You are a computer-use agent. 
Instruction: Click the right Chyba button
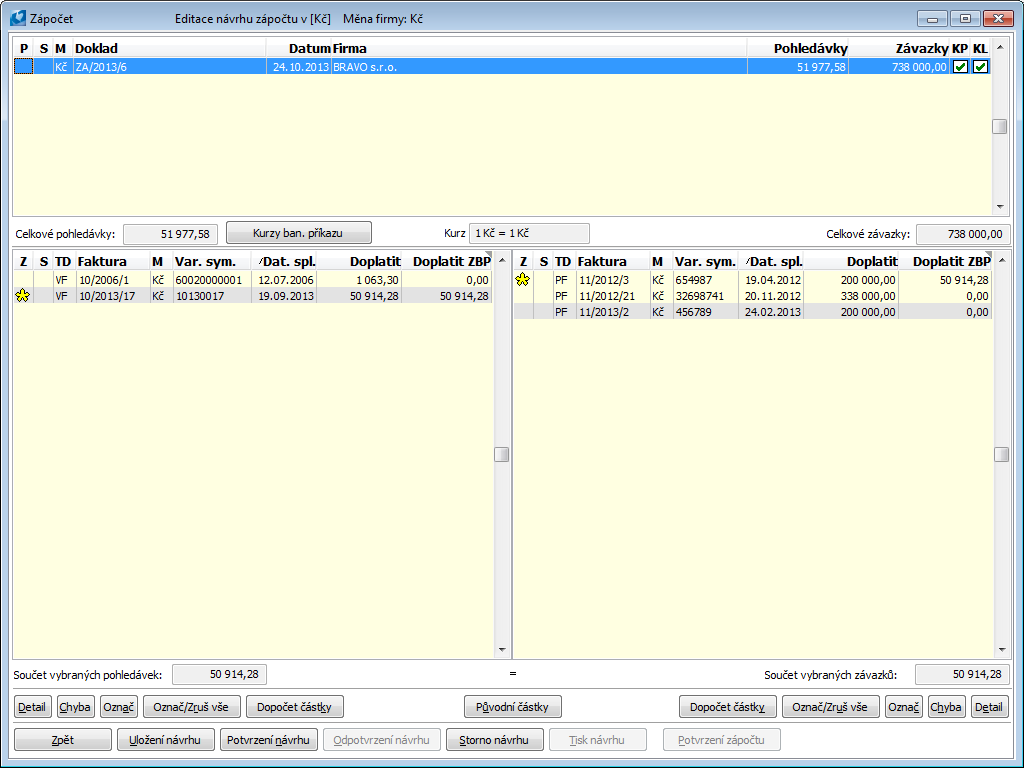(946, 707)
